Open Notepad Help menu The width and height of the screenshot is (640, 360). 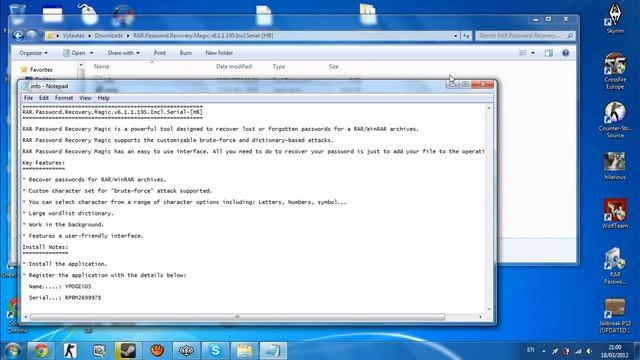[x=103, y=98]
